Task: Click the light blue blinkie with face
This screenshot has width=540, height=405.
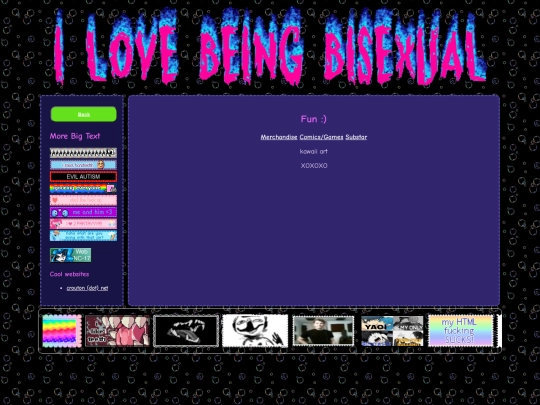Action: pos(83,165)
